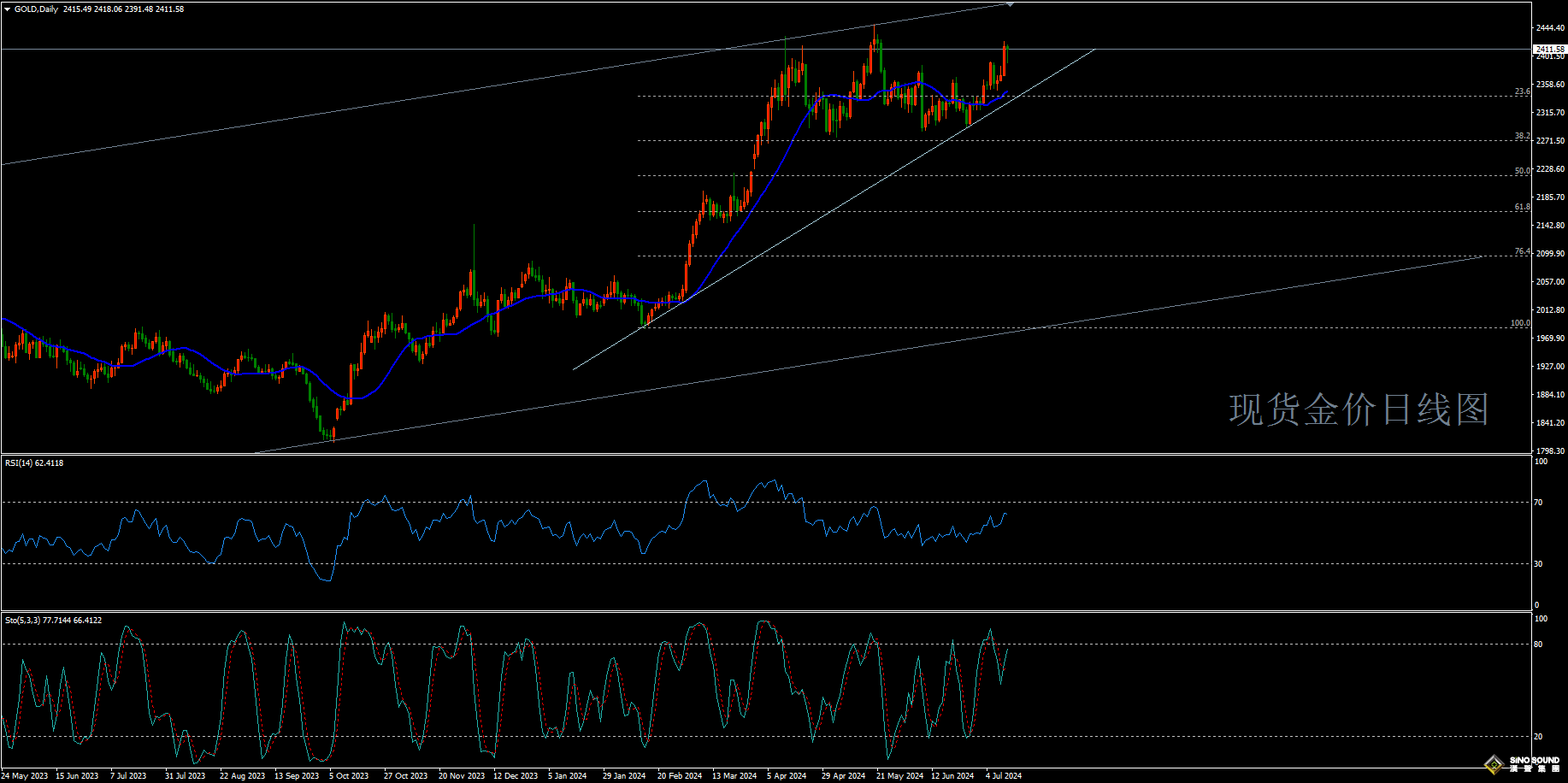Select the RSI(14) indicator label
The image size is (1568, 783).
pos(33,463)
